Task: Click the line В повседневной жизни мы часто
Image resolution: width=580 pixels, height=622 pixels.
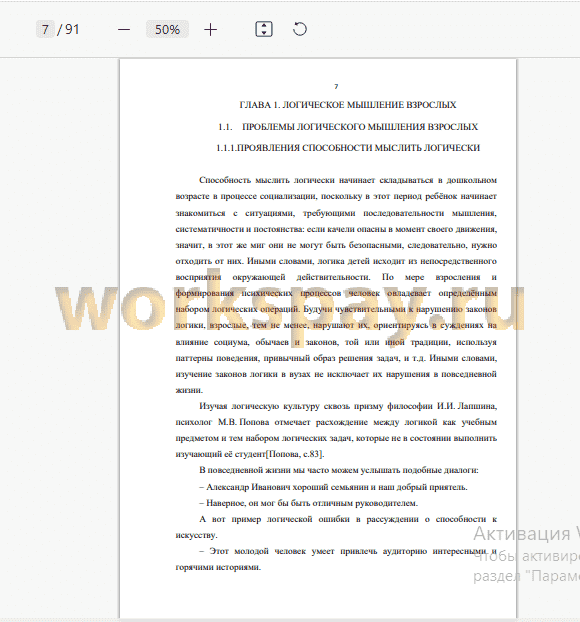Action: point(339,470)
